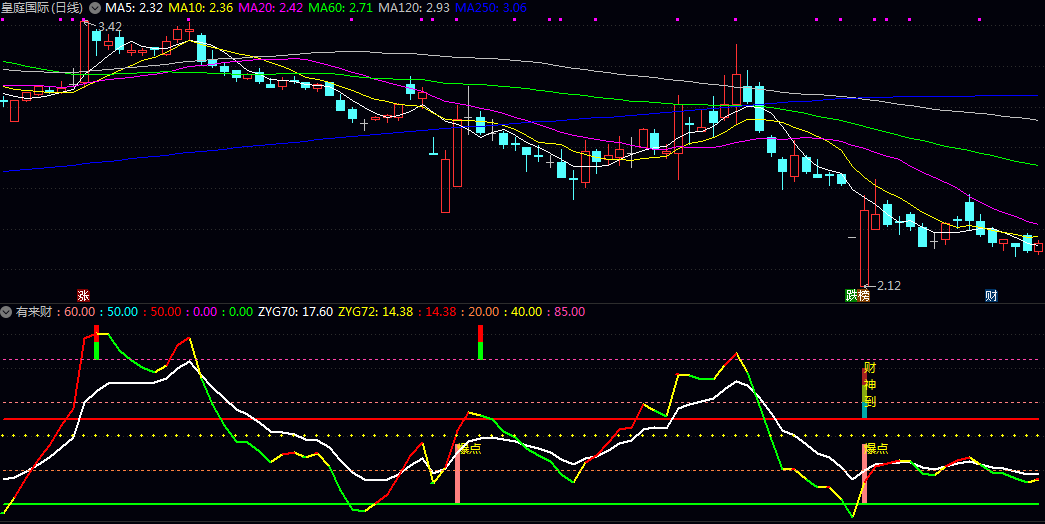The image size is (1045, 524).
Task: Click the red 涨 marker icon
Action: click(x=84, y=296)
